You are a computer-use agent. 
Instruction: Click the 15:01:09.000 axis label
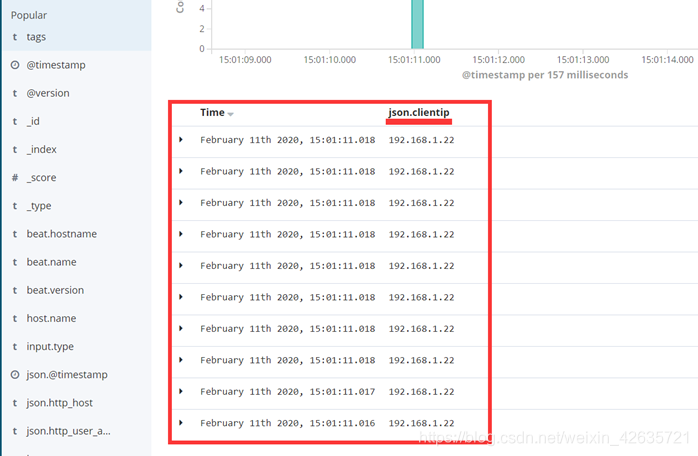[245, 60]
